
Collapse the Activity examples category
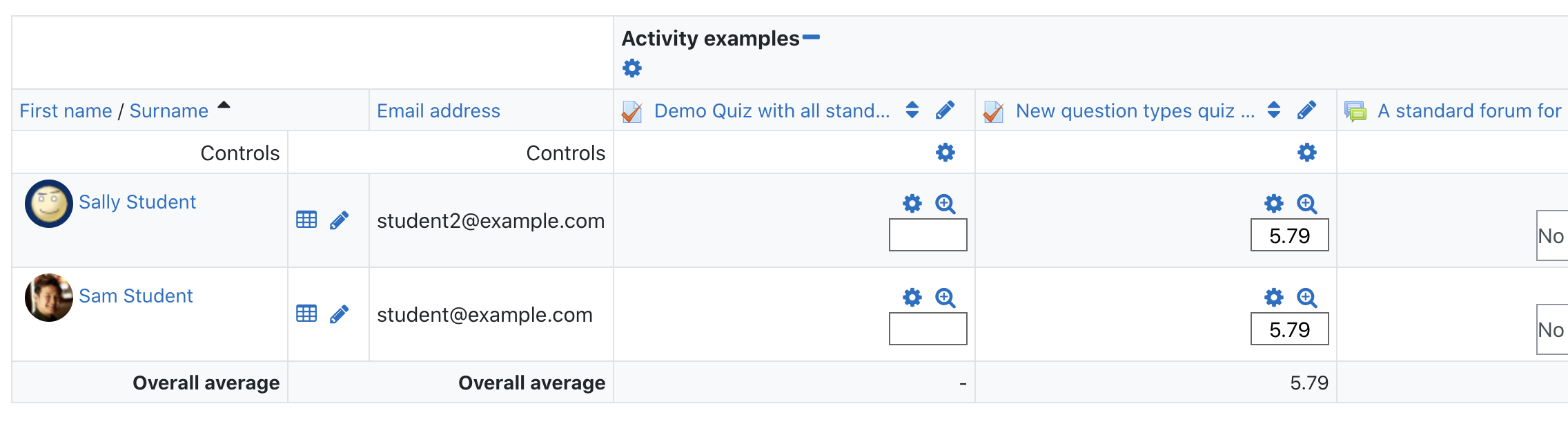pos(811,37)
